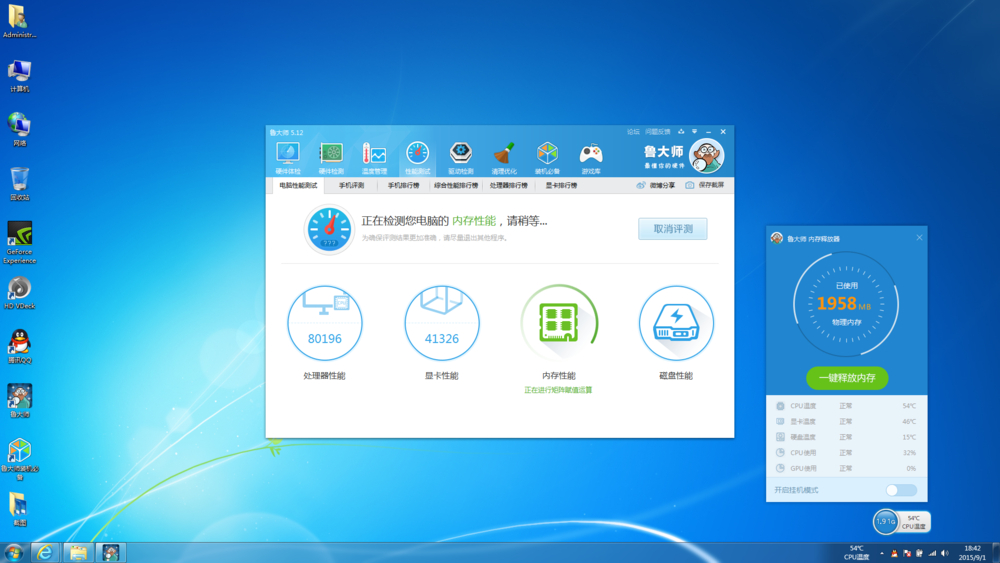Switch to the 手机排行榜 tab

404,186
